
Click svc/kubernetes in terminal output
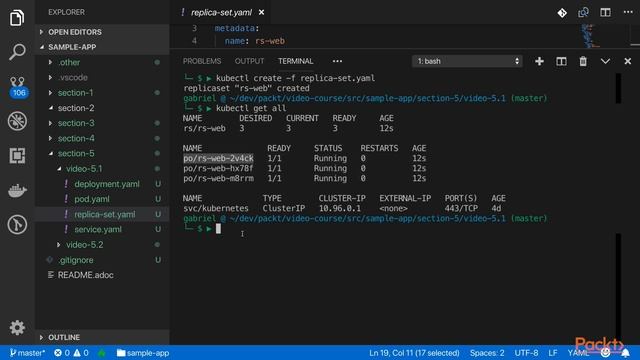tap(216, 209)
